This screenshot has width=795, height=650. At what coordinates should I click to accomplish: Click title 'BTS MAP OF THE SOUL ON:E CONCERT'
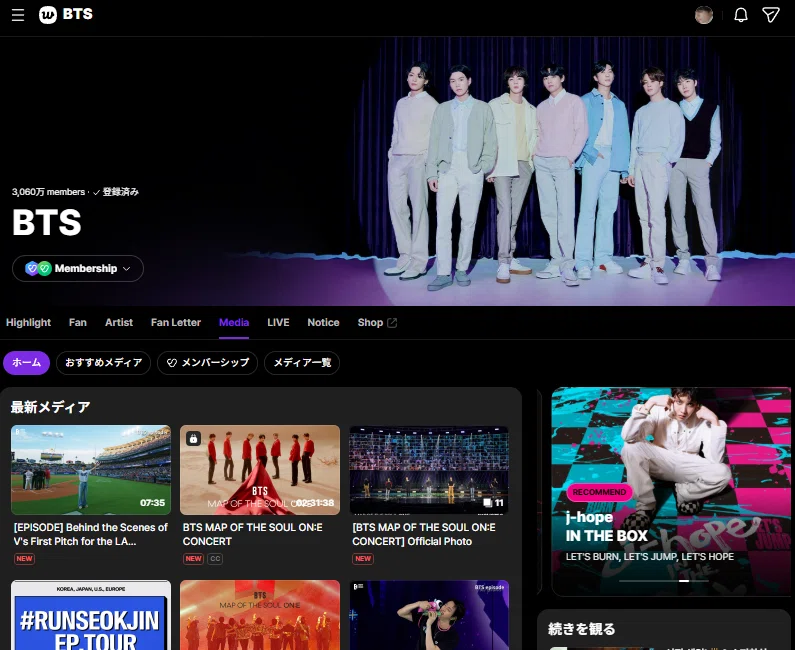tap(252, 534)
